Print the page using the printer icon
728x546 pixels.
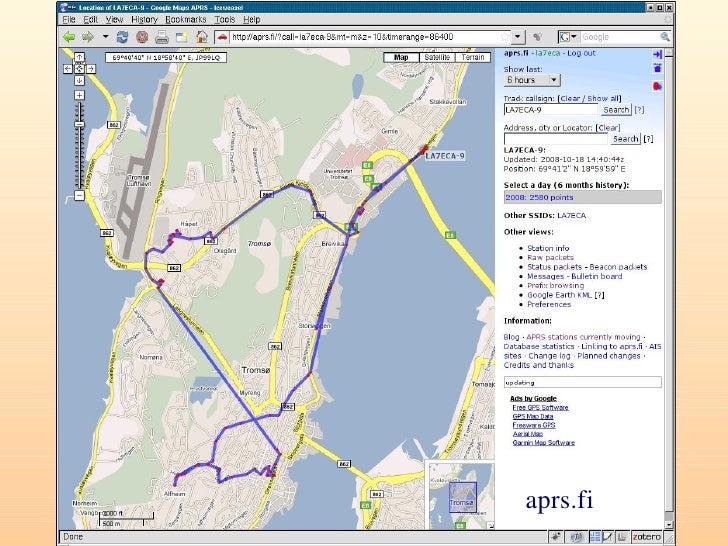(162, 37)
